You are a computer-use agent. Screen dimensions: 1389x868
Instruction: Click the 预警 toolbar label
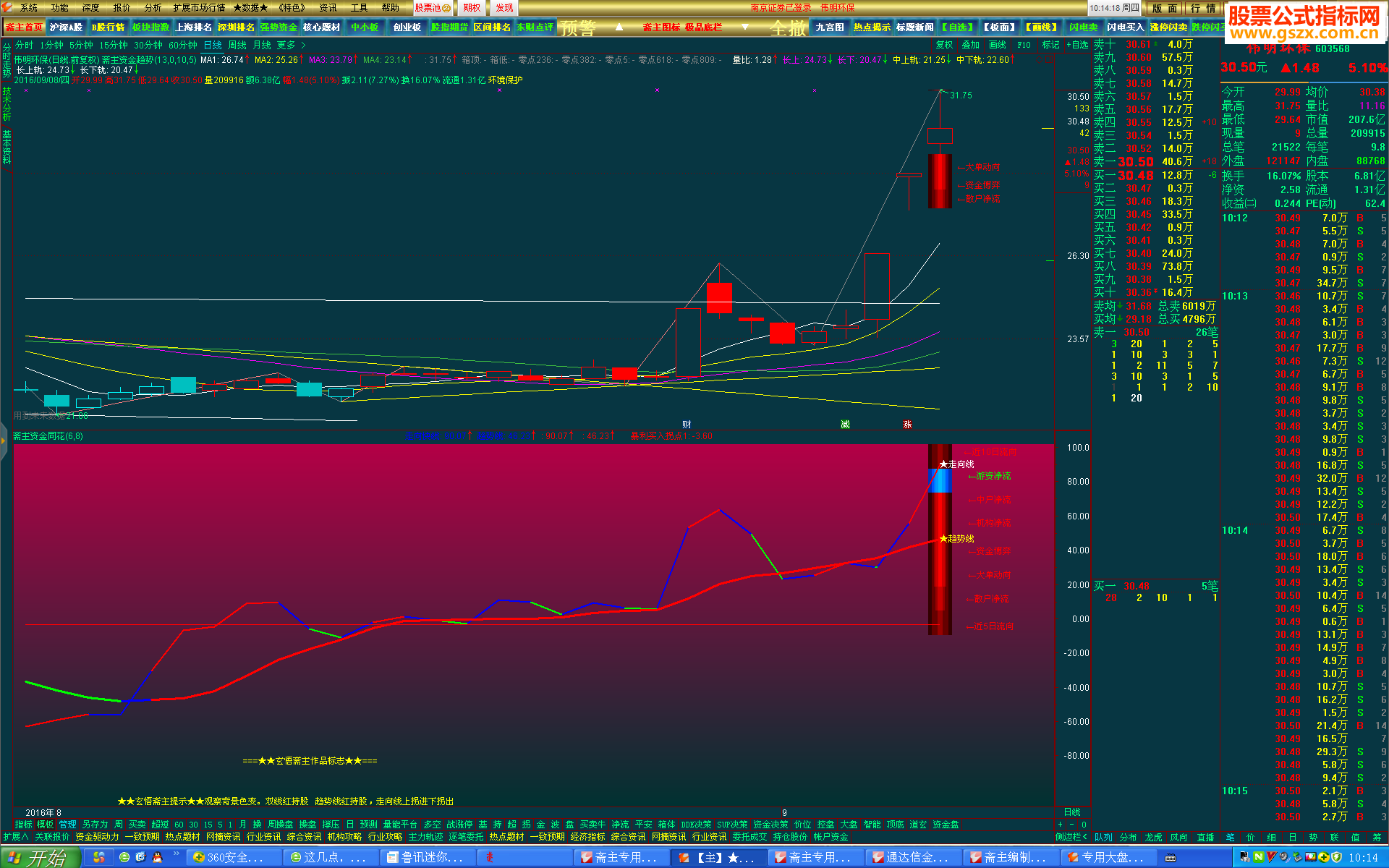pos(578,28)
